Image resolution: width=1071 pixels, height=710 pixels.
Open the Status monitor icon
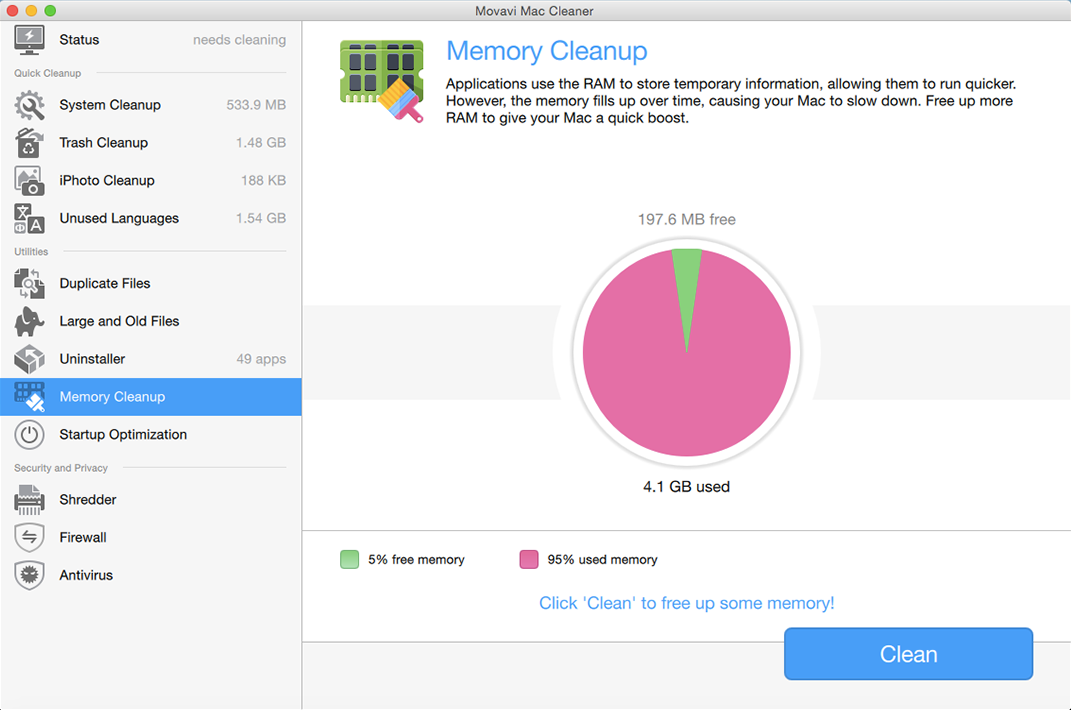click(x=29, y=40)
